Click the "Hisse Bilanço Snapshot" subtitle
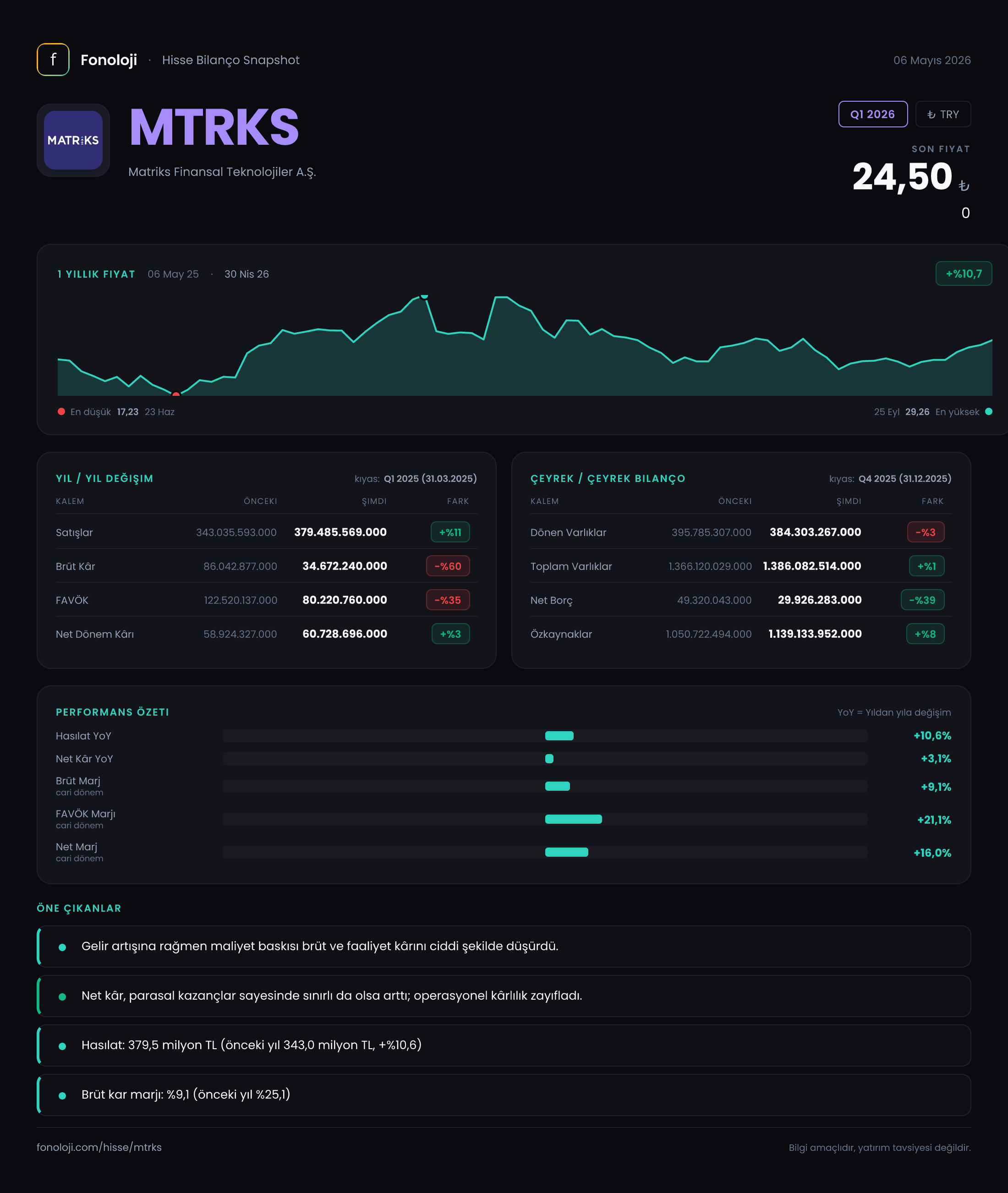Image resolution: width=1008 pixels, height=1193 pixels. coord(230,60)
